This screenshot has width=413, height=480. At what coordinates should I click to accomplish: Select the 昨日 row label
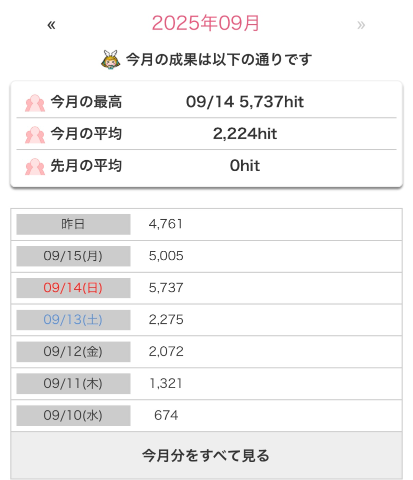pyautogui.click(x=73, y=224)
